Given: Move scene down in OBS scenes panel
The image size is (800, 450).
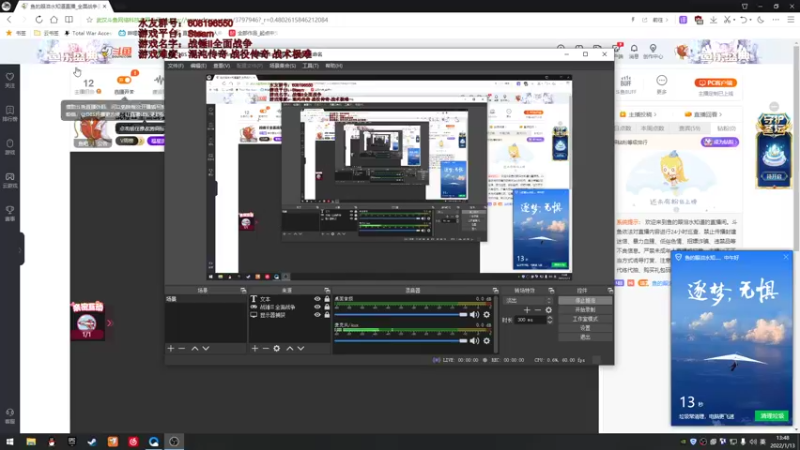Looking at the screenshot, I should (206, 348).
